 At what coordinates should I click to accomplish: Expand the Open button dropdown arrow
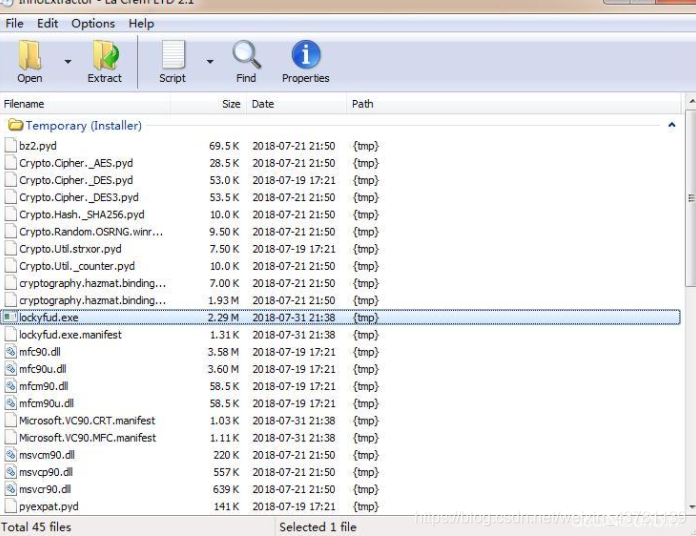pyautogui.click(x=68, y=61)
